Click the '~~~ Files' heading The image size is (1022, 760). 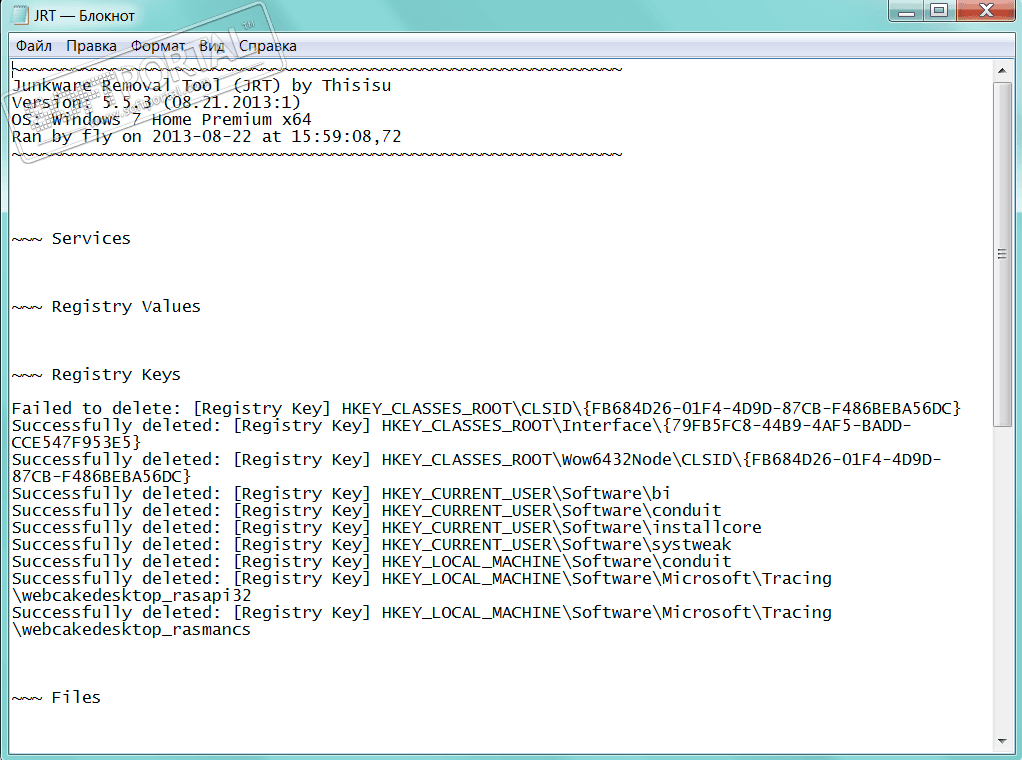[56, 697]
